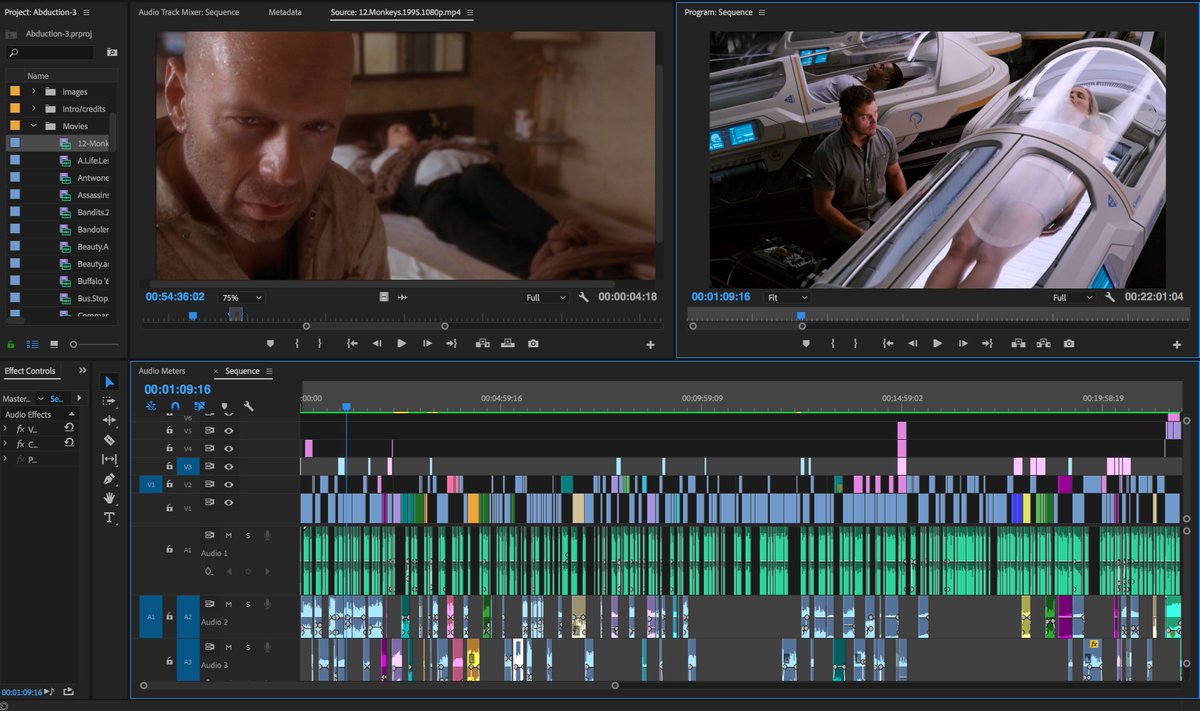Click drag audio only icon in Source
This screenshot has width=1200, height=711.
403,297
